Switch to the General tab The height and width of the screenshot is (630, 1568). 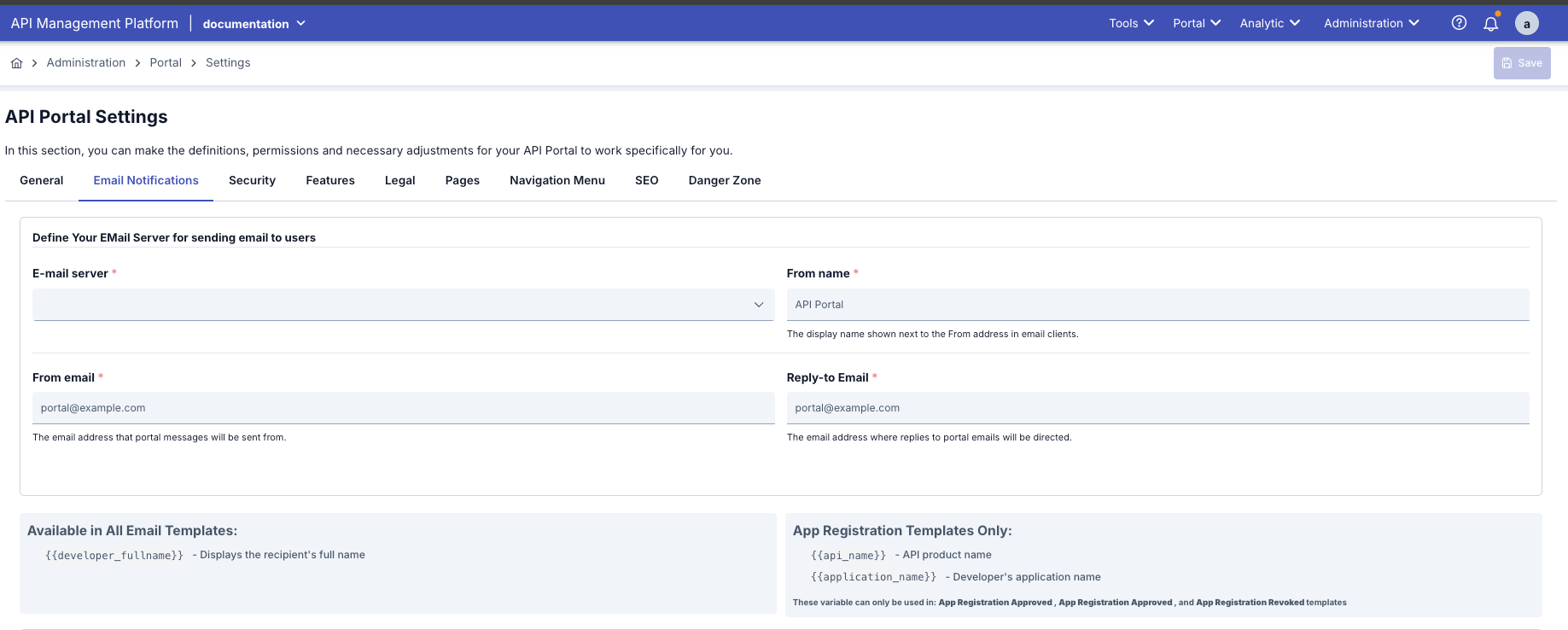tap(42, 180)
